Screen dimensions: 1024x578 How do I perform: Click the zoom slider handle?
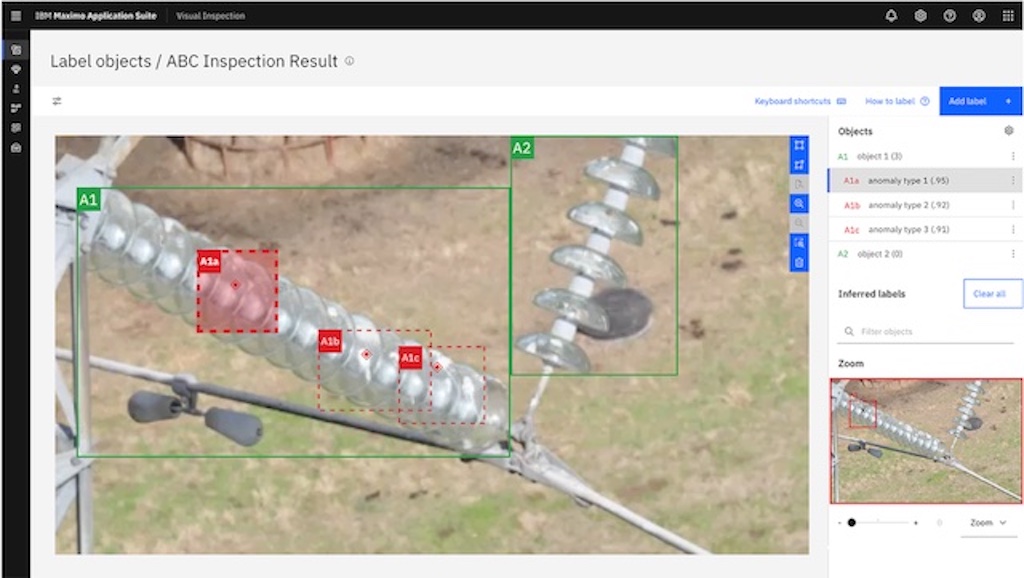(851, 522)
